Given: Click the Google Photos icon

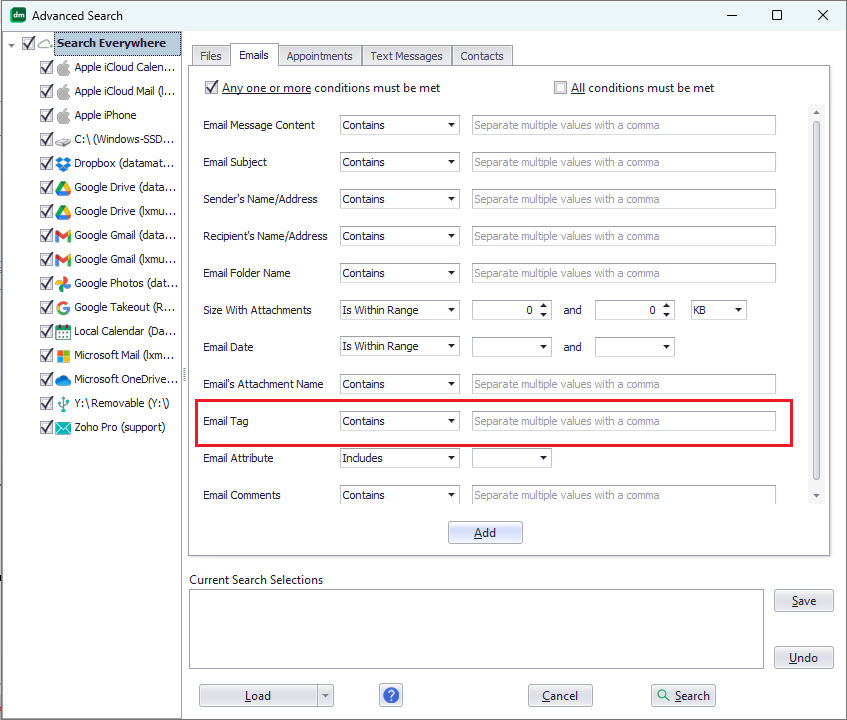Looking at the screenshot, I should (60, 283).
